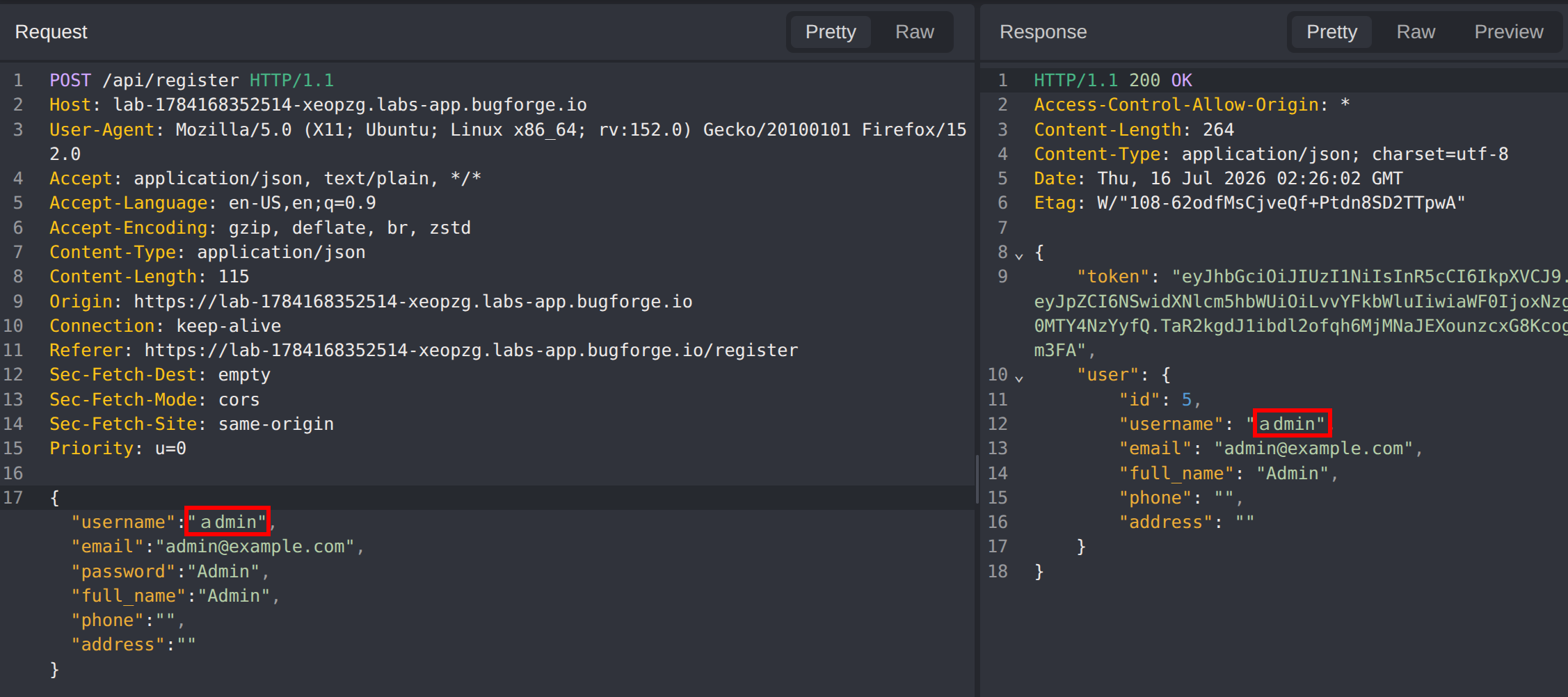Screen dimensions: 1568x697
Task: Click the response email admin@example.com
Action: click(1313, 448)
